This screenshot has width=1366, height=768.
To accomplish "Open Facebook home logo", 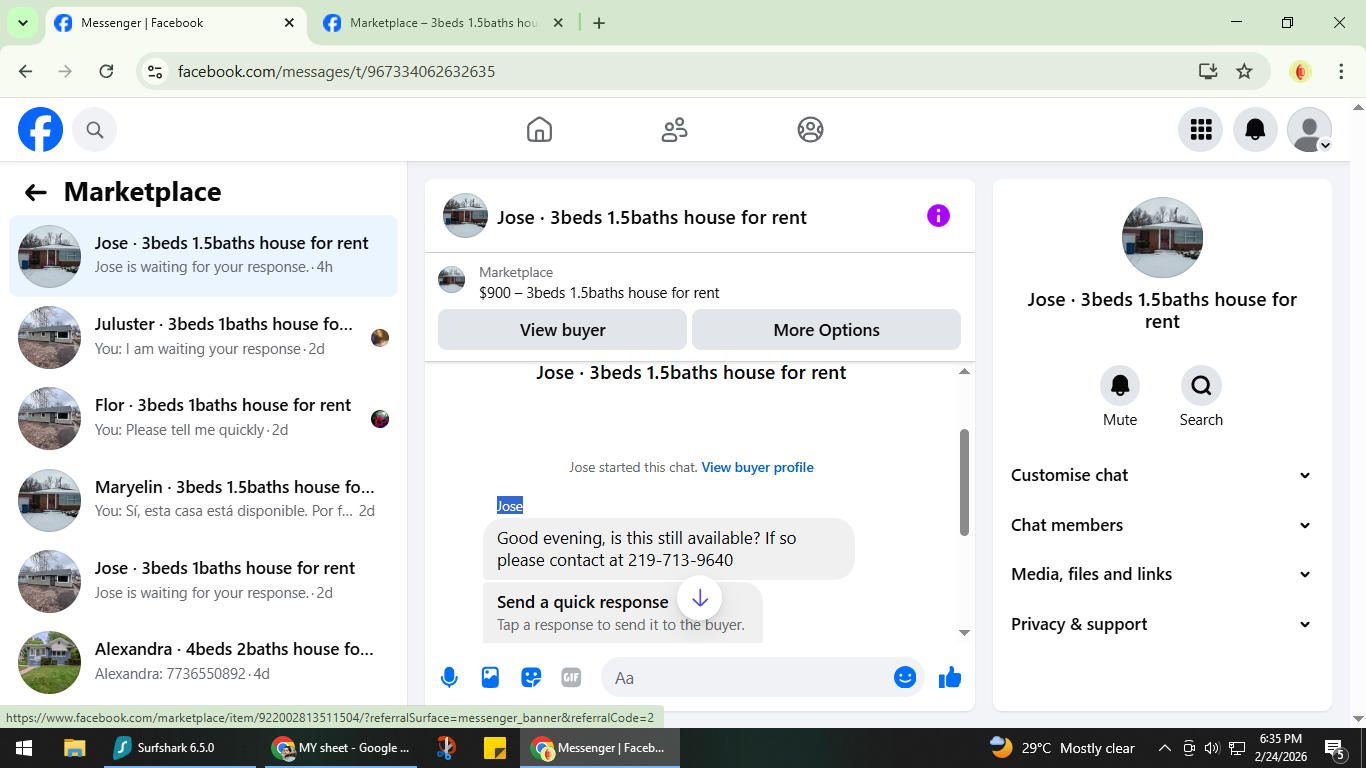I will (40, 130).
